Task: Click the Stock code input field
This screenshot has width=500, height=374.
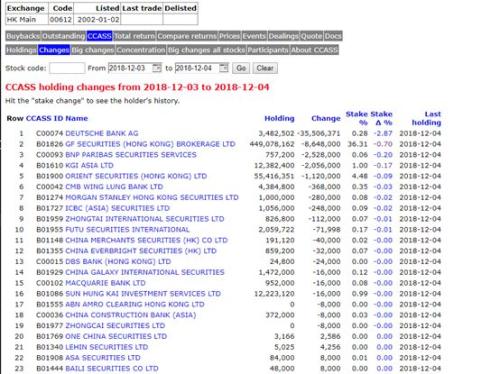Action: point(67,68)
